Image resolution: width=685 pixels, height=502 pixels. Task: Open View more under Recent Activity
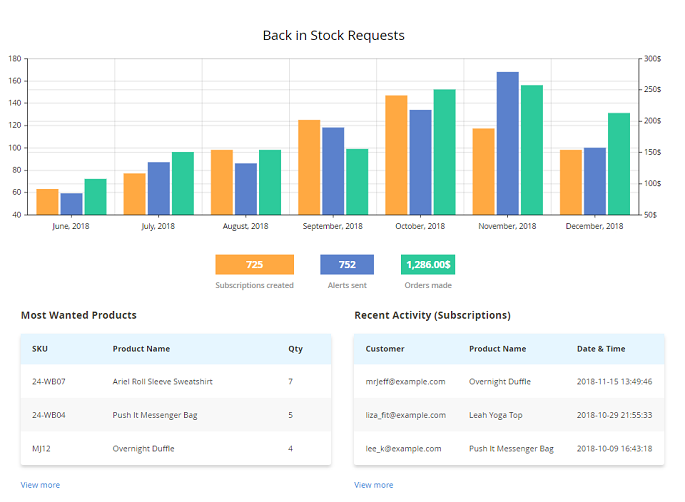[x=373, y=485]
